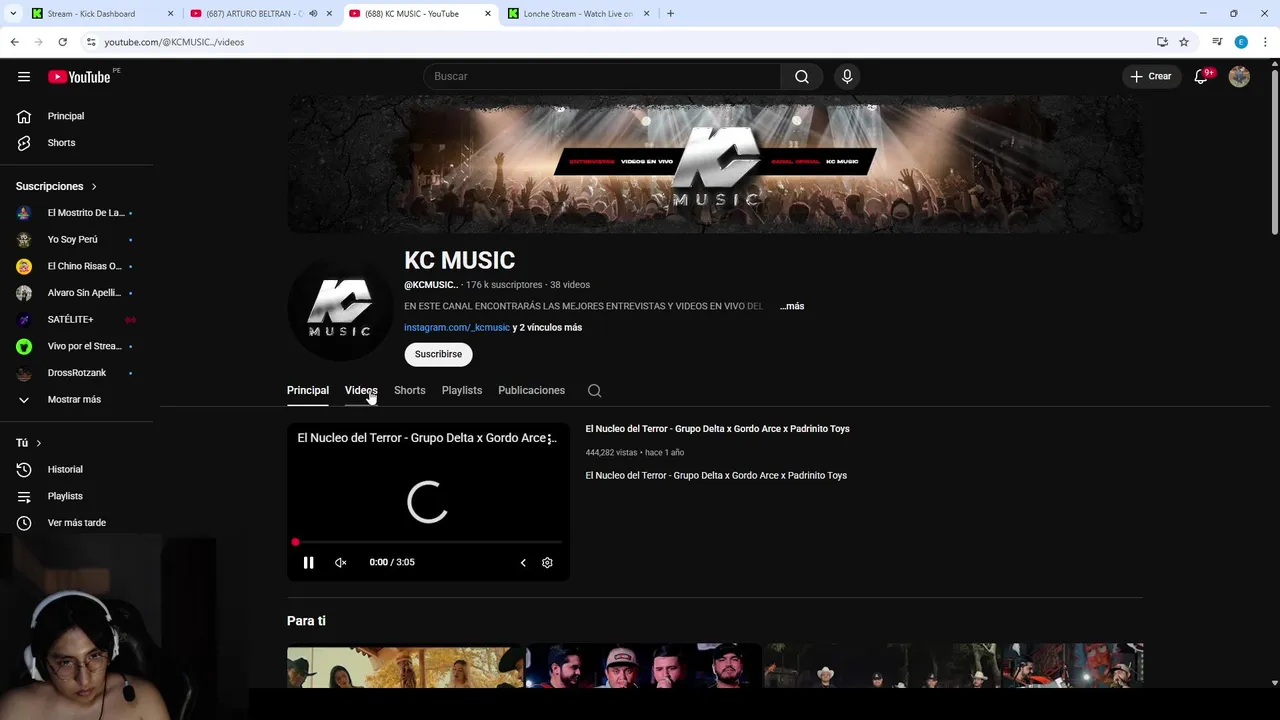Open player settings gear
Viewport: 1280px width, 720px height.
pos(547,563)
